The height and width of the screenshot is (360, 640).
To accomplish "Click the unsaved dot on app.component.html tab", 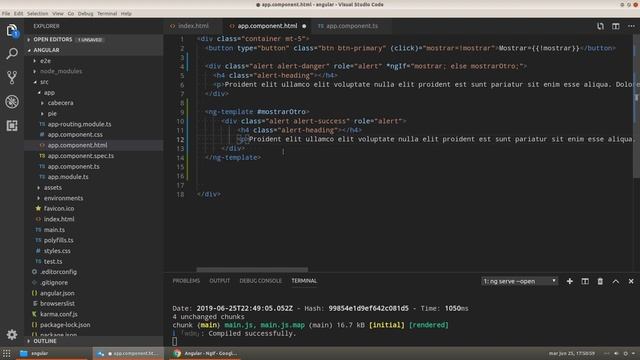I will tap(304, 26).
